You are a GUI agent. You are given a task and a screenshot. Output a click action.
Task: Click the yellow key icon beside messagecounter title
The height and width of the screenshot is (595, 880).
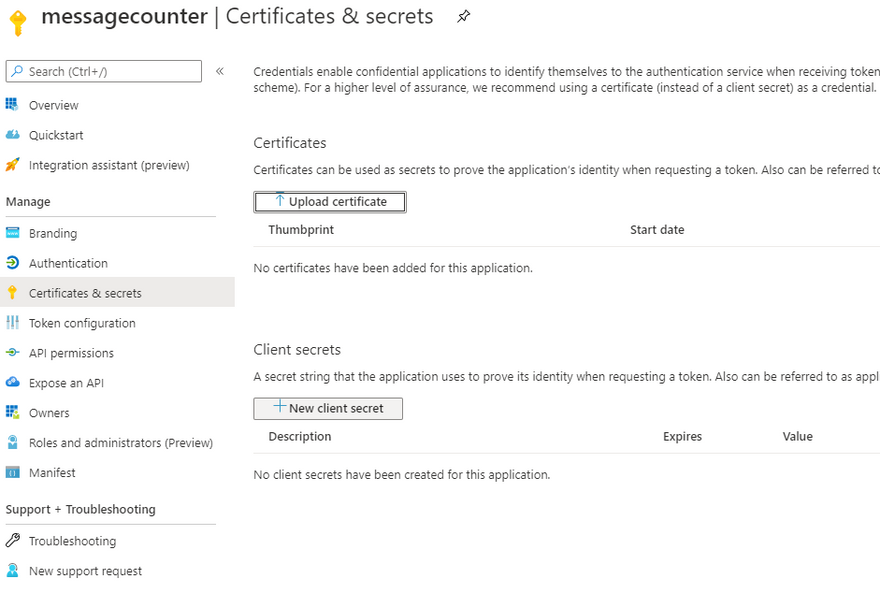(x=18, y=23)
